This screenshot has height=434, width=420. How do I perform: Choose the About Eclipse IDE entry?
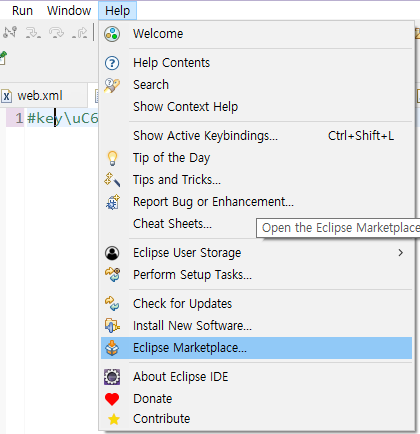point(256,377)
